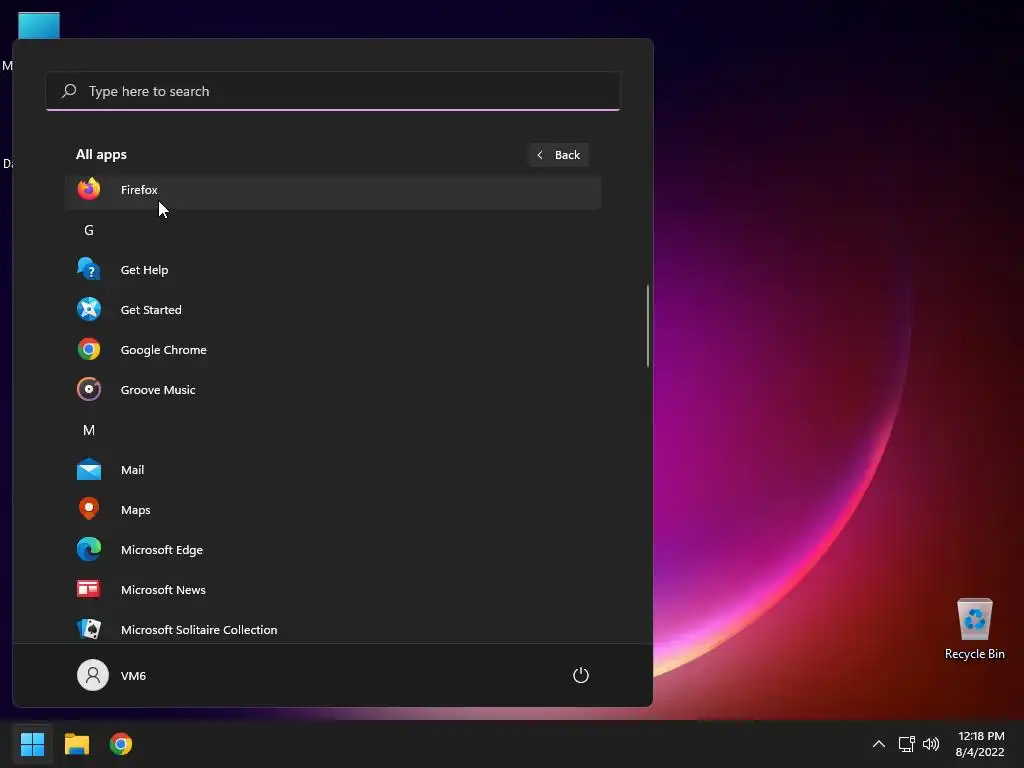Launch Get Help from its question-mark icon
This screenshot has width=1024, height=768.
pos(89,269)
